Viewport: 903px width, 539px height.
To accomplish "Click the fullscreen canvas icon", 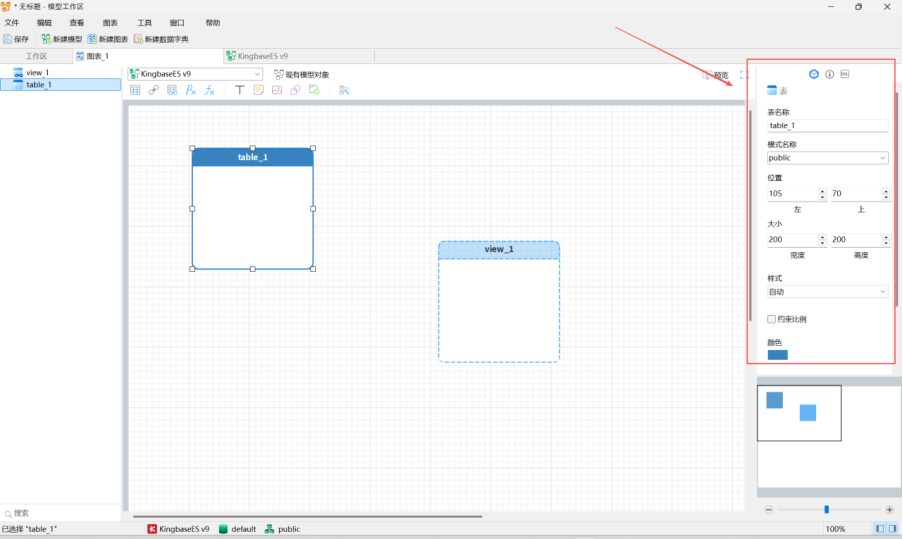I will [x=744, y=74].
